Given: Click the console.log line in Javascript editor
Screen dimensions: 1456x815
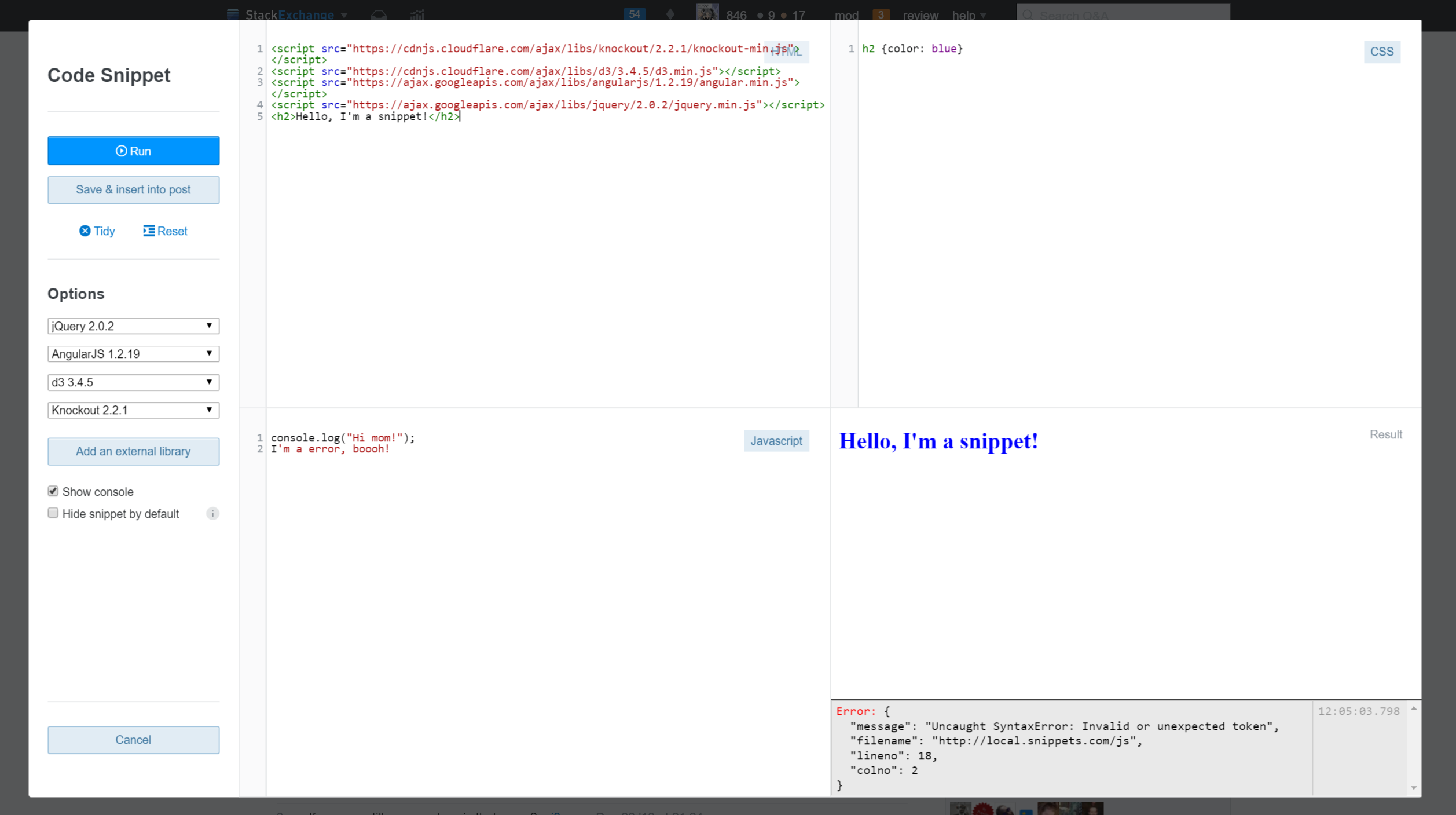Looking at the screenshot, I should 343,438.
